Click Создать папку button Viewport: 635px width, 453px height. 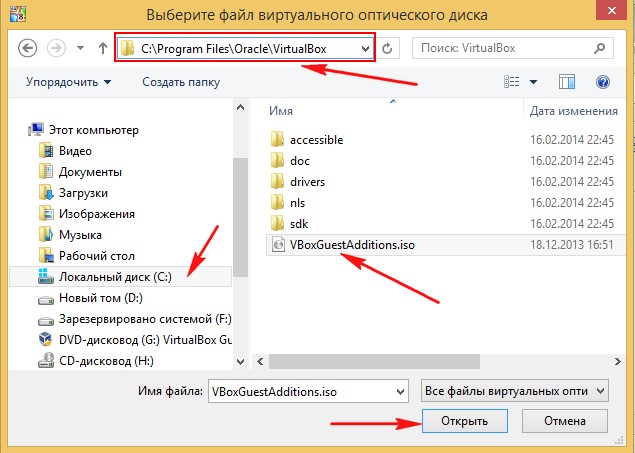click(181, 82)
